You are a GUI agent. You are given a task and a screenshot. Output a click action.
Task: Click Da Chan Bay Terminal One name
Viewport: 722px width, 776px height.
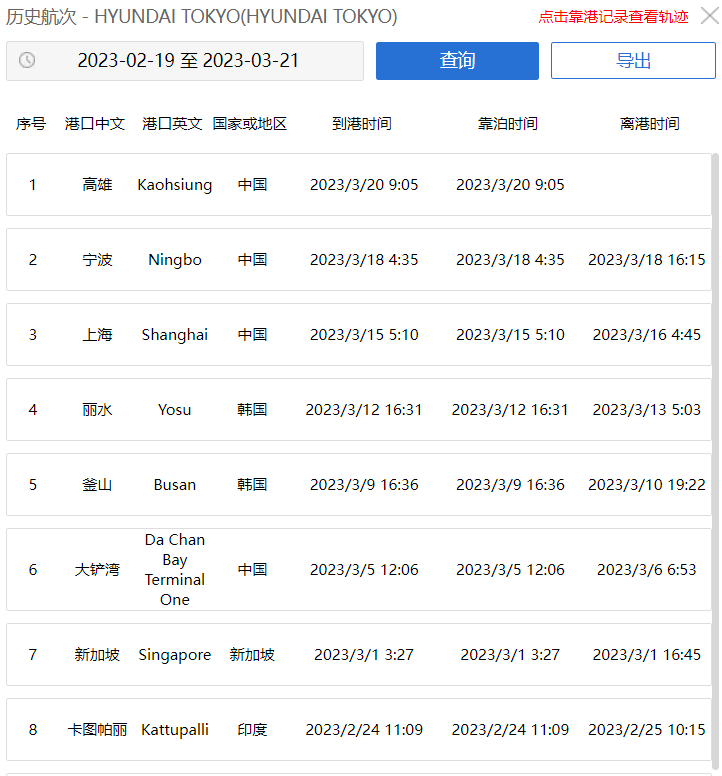pyautogui.click(x=175, y=570)
